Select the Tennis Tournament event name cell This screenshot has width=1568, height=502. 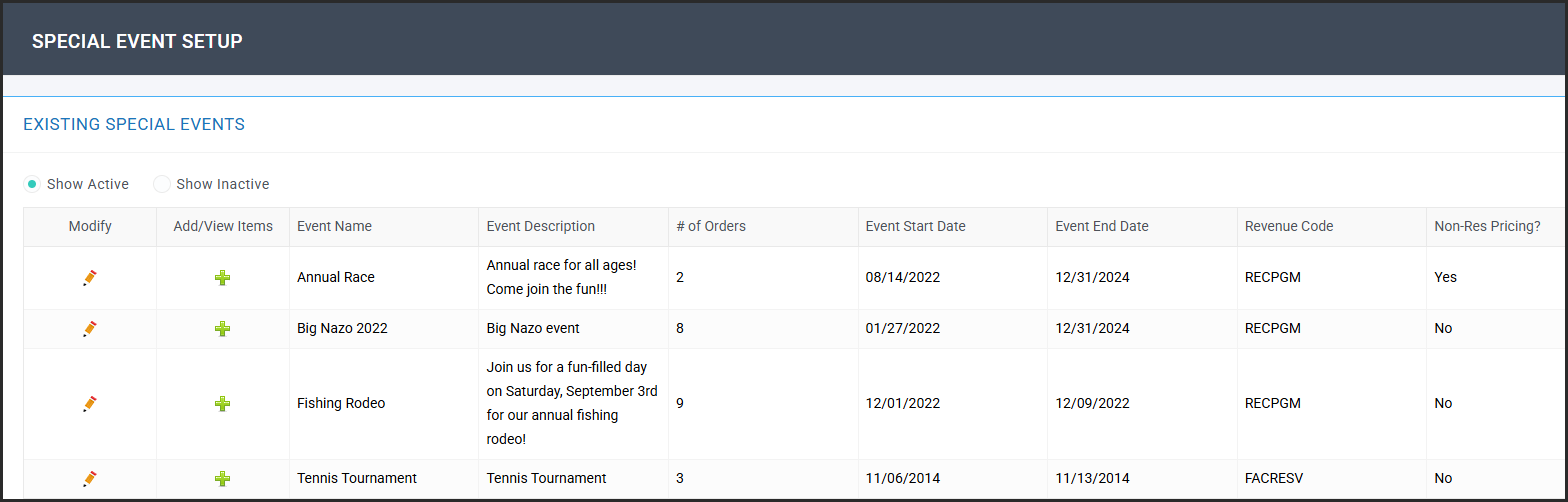pos(357,478)
